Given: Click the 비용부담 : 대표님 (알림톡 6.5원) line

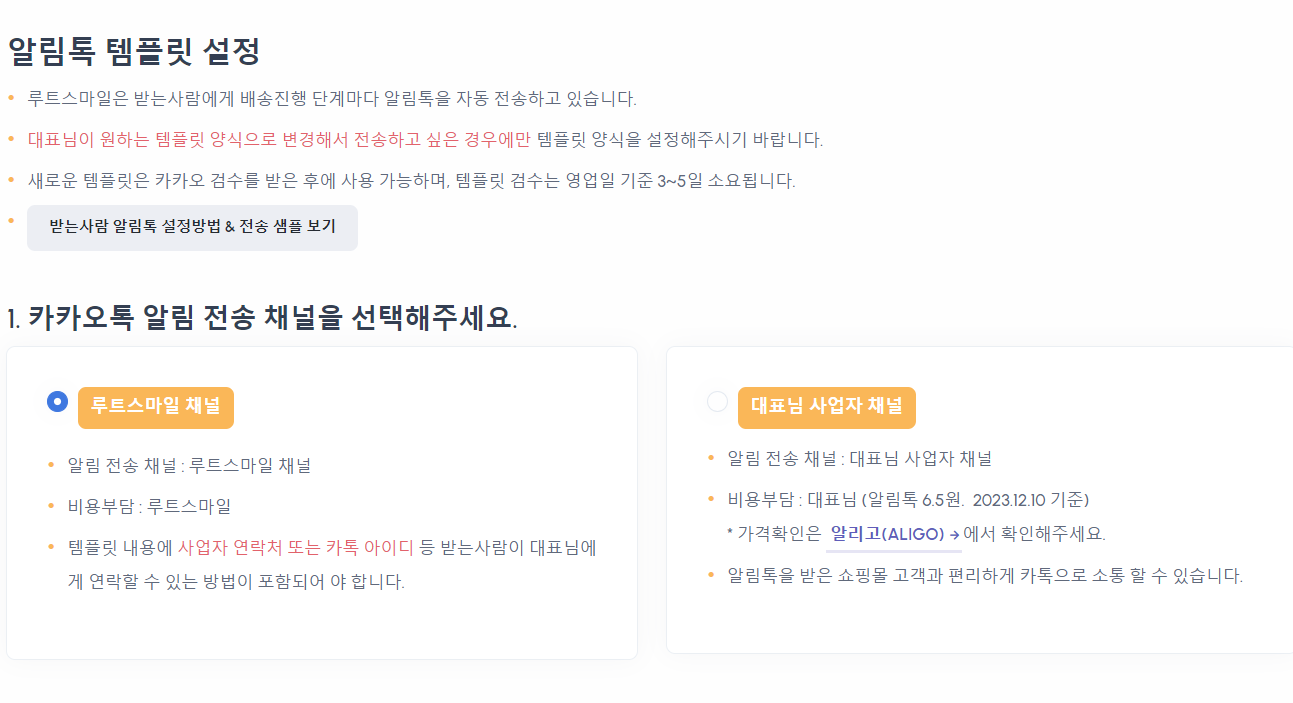Looking at the screenshot, I should coord(907,500).
